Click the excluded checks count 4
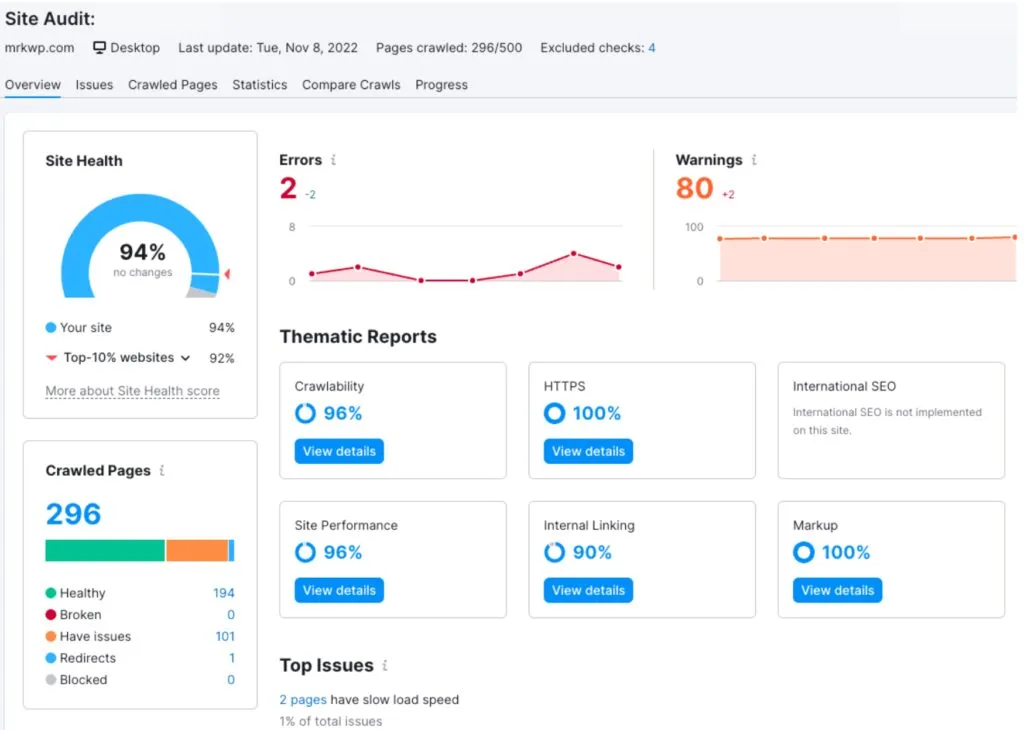 [x=652, y=48]
